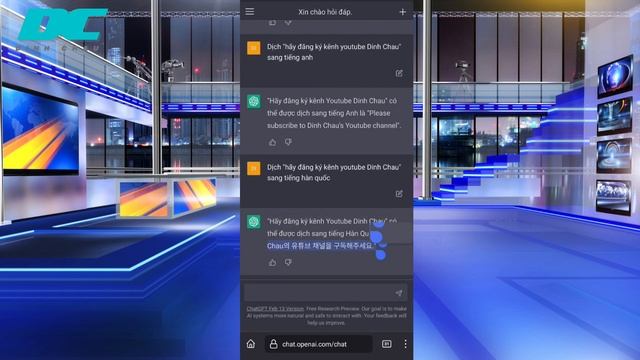
Task: Click the right text selection handle
Action: pyautogui.click(x=380, y=255)
